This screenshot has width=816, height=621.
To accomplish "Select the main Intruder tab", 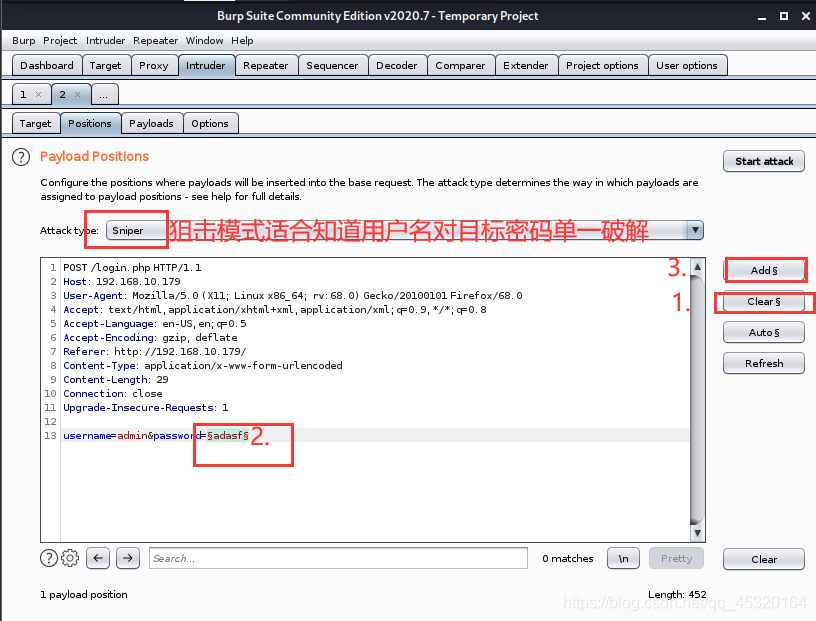I will [206, 66].
